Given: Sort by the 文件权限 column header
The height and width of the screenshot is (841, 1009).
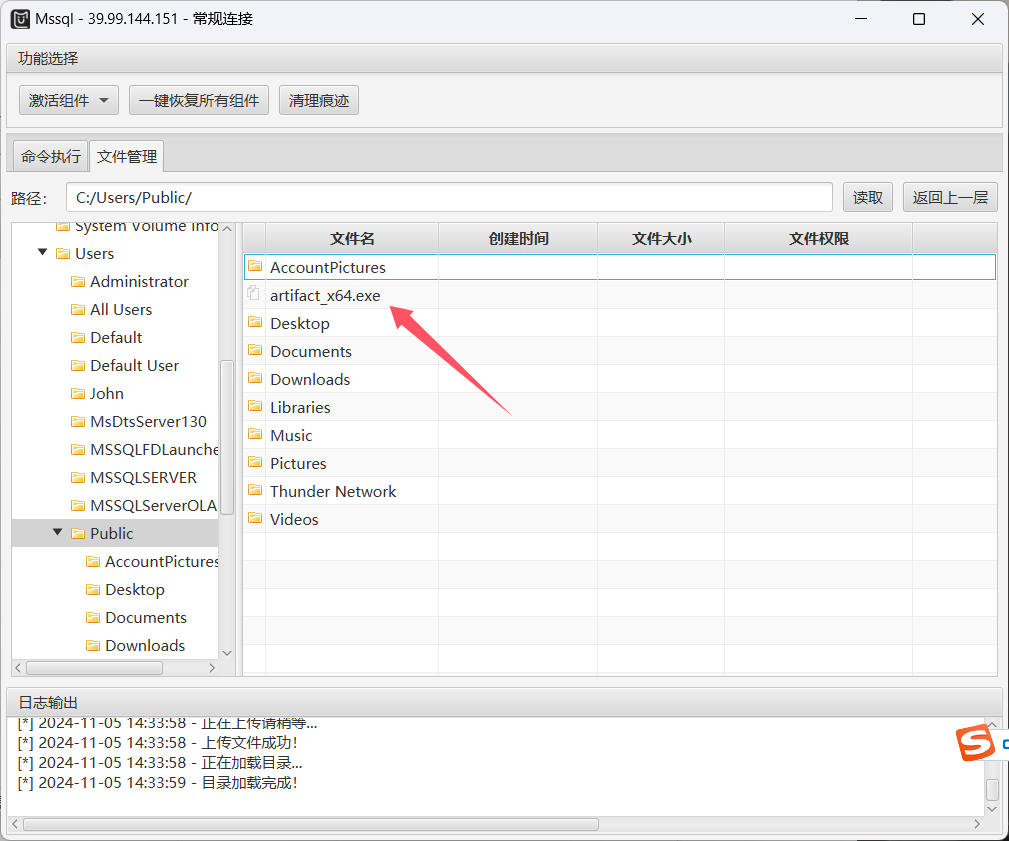Looking at the screenshot, I should click(819, 239).
